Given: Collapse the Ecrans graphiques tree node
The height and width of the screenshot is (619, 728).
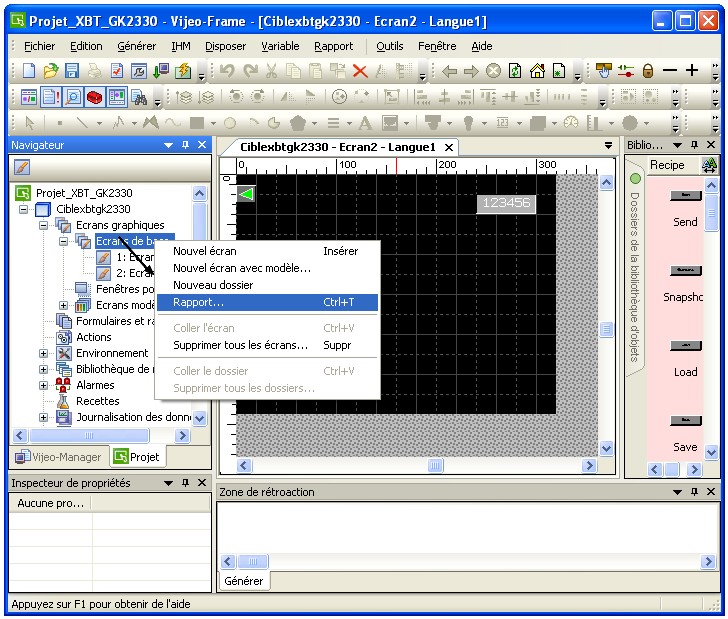Looking at the screenshot, I should pos(43,225).
